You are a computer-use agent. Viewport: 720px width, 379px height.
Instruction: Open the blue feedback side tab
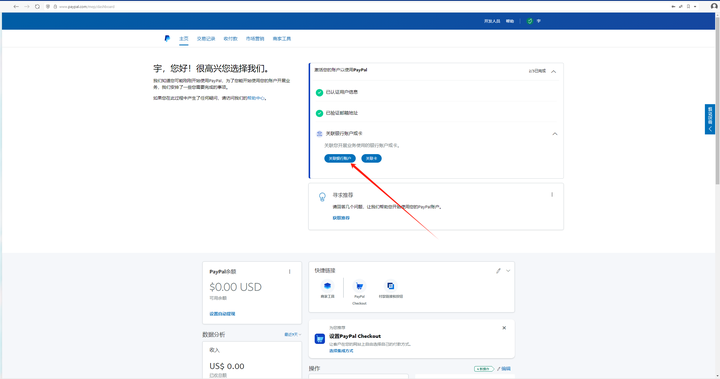[710, 119]
